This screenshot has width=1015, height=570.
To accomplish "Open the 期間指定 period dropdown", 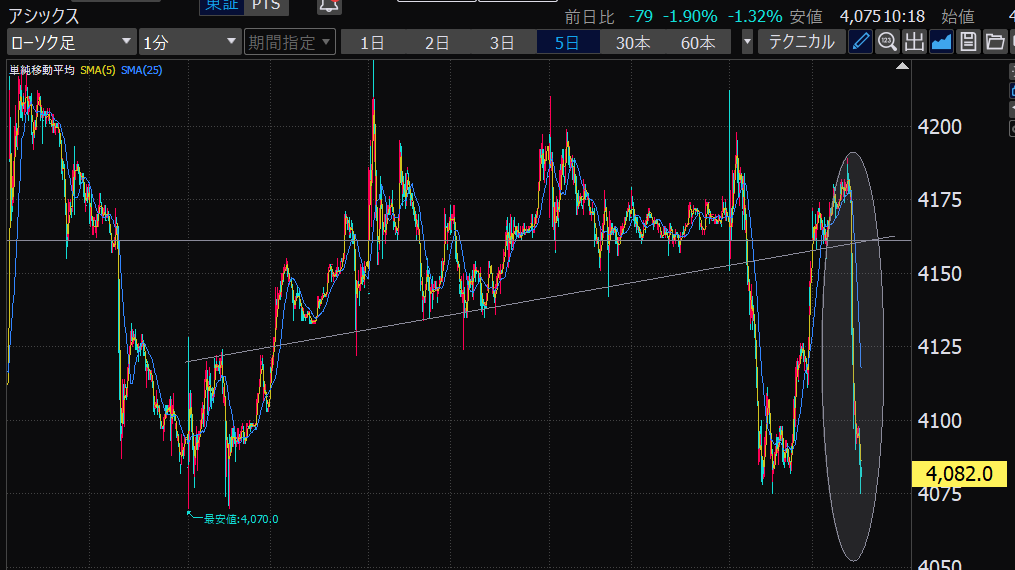I will tap(290, 42).
